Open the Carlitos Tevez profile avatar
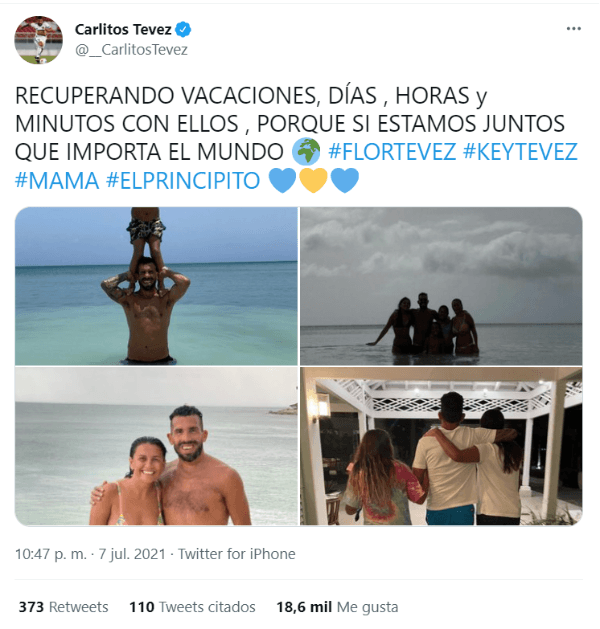The image size is (600, 629). pos(39,40)
